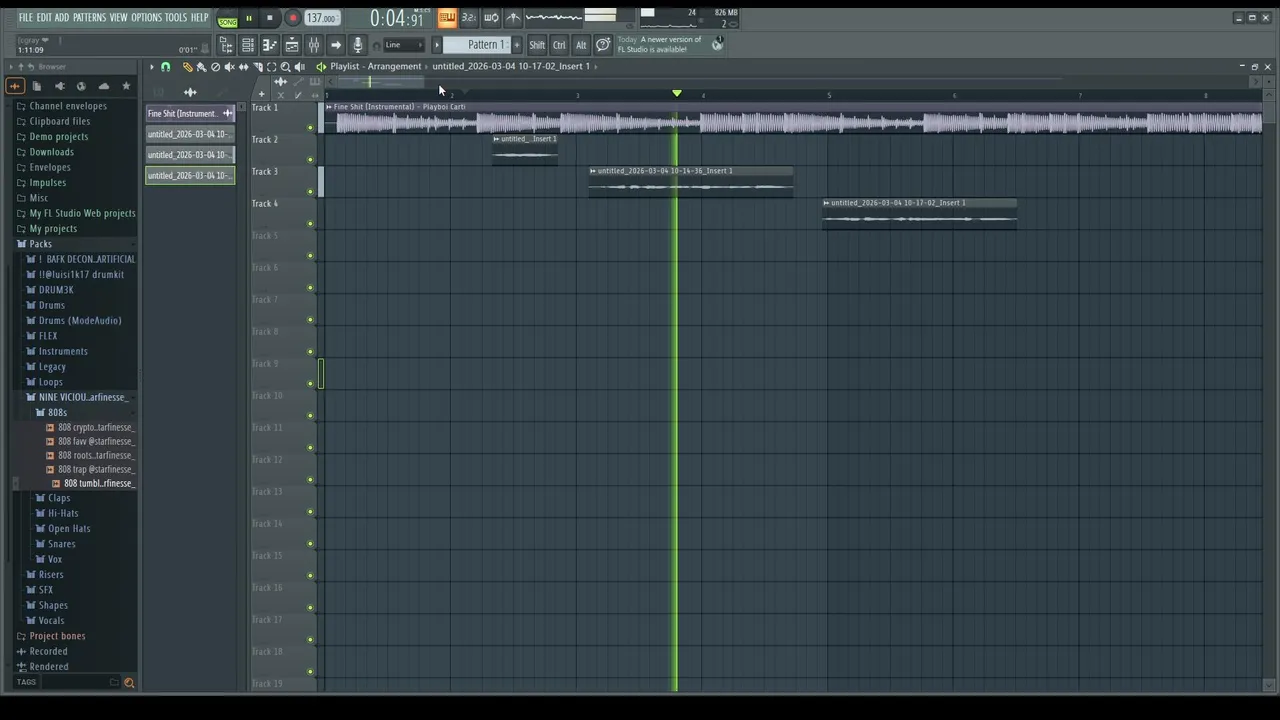Add a new pattern with the plus button
This screenshot has height=720, width=1280.
click(x=517, y=45)
